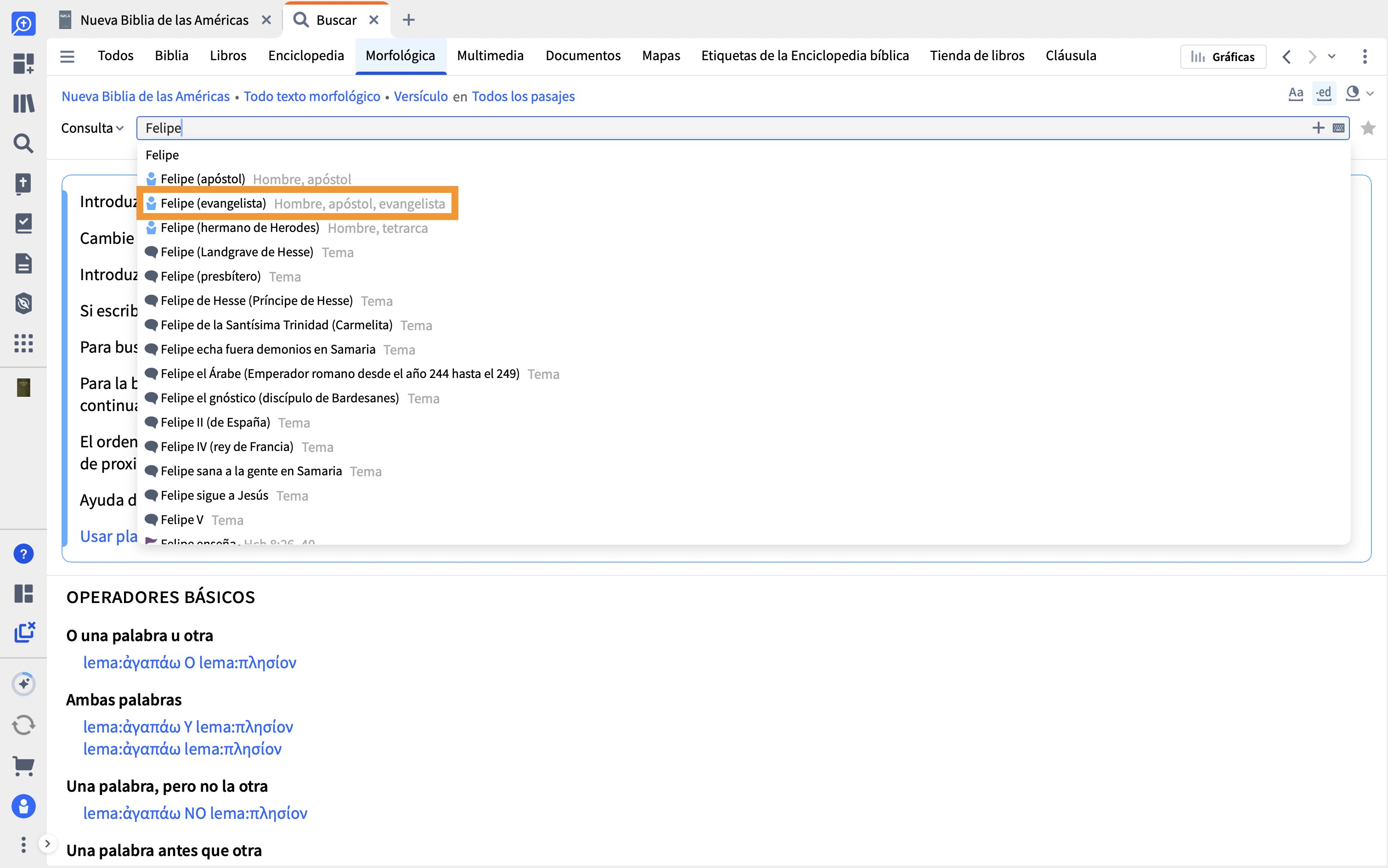Open the Logos home icon
This screenshot has width=1388, height=868.
pyautogui.click(x=23, y=23)
